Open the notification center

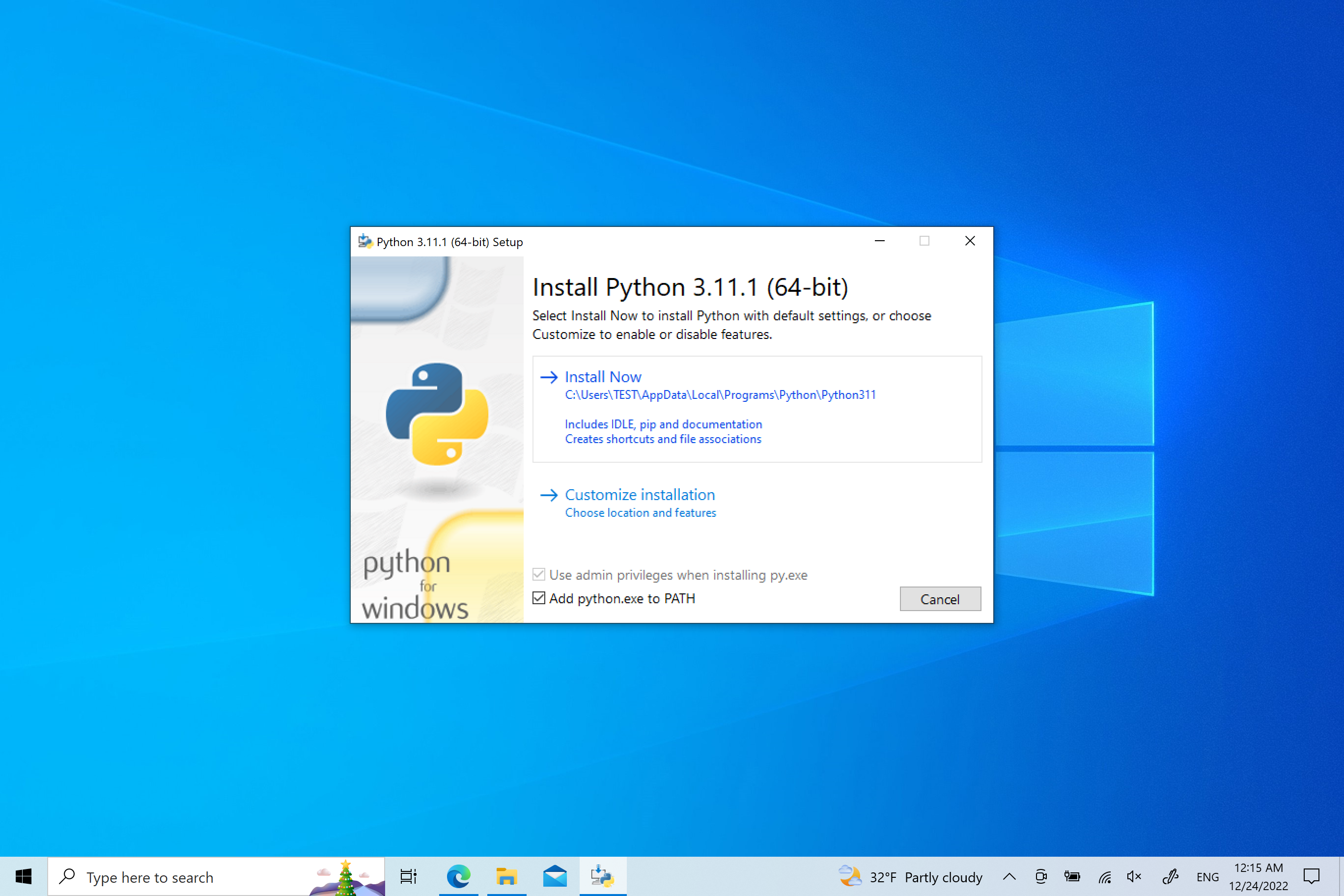[1311, 876]
